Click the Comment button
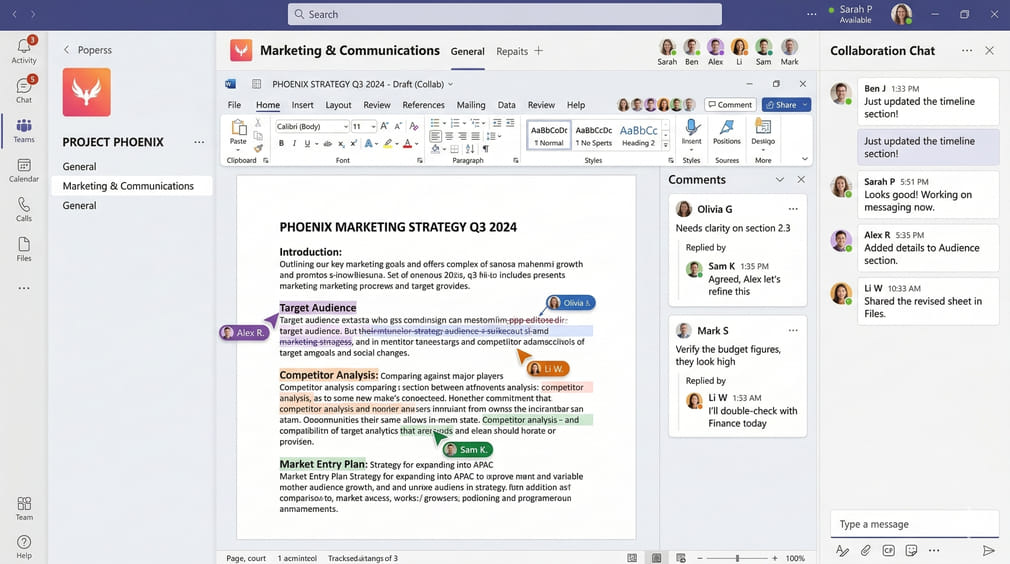The width and height of the screenshot is (1010, 564). (729, 105)
